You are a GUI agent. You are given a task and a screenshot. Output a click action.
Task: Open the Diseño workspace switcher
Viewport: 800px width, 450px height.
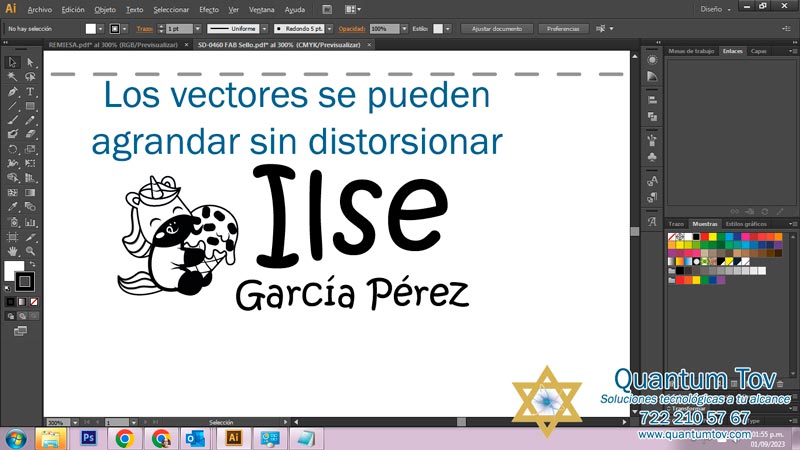(x=715, y=9)
